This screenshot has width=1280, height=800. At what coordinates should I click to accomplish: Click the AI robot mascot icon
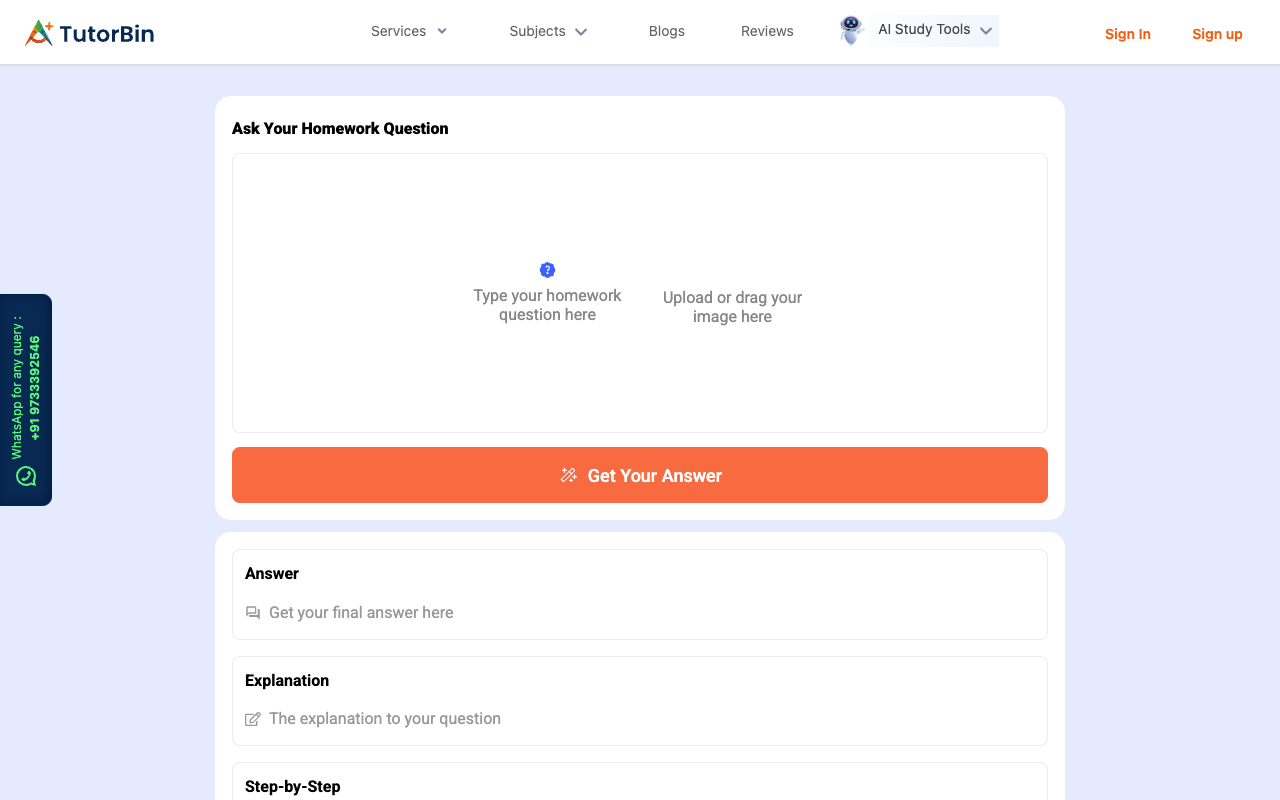point(851,30)
